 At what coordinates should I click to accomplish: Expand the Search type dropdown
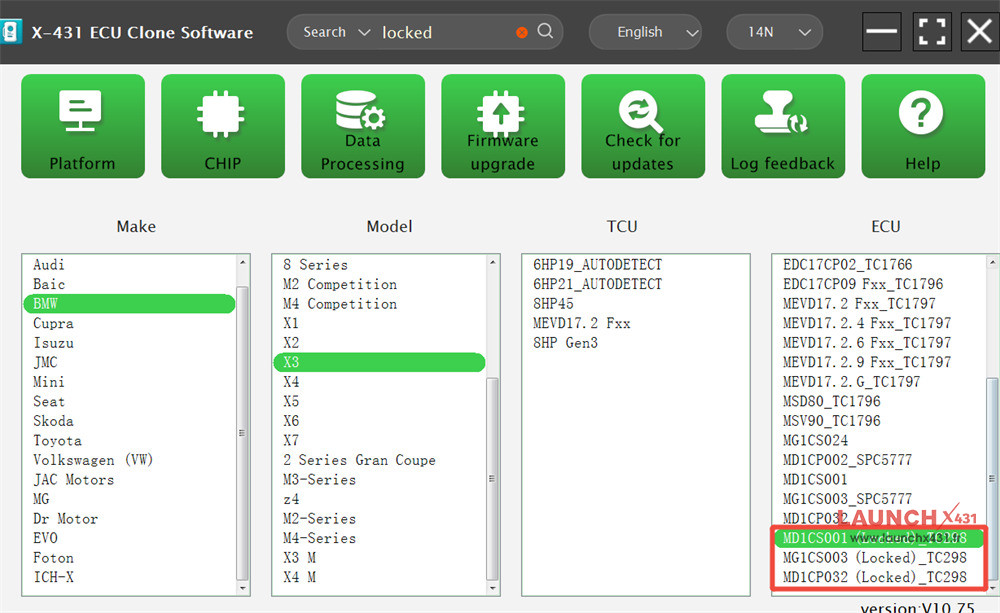[336, 32]
